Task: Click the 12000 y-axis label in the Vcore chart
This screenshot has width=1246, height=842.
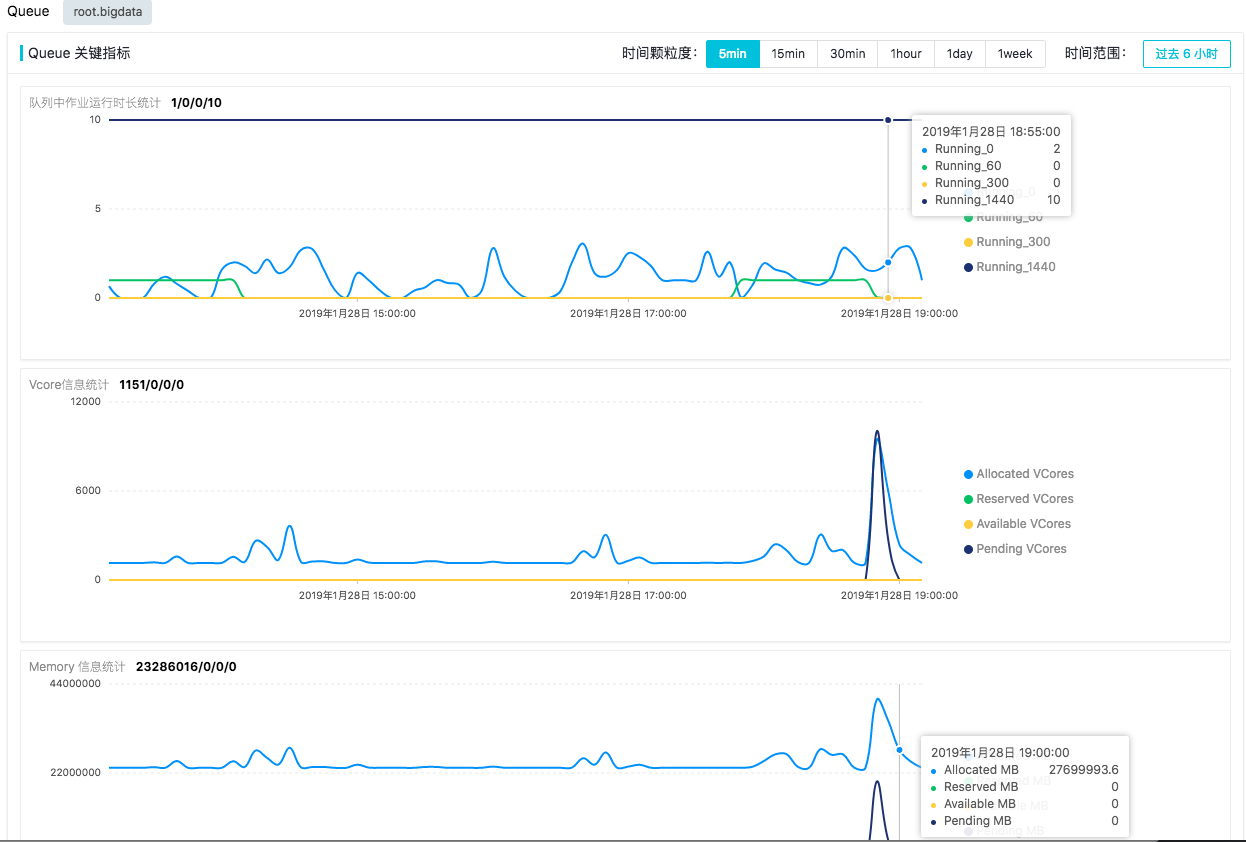Action: [x=85, y=402]
